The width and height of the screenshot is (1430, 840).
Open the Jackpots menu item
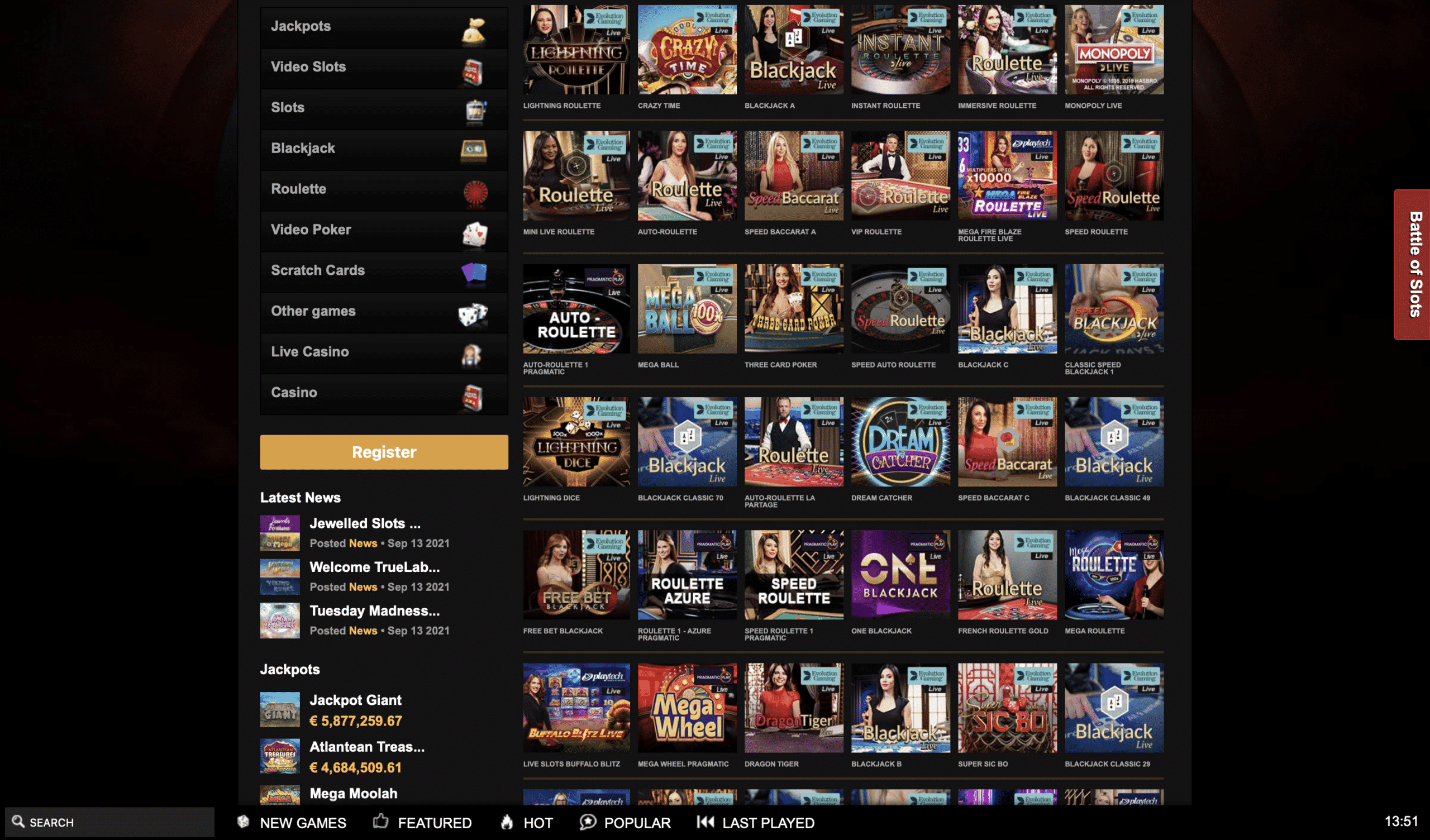(384, 27)
